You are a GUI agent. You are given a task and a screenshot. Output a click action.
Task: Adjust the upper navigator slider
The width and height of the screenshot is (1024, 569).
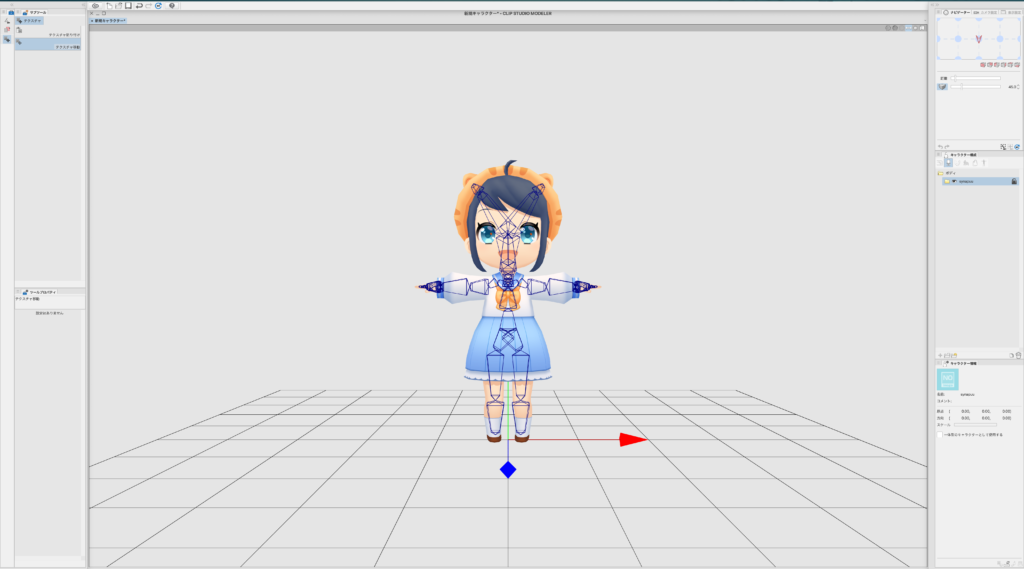(x=975, y=78)
